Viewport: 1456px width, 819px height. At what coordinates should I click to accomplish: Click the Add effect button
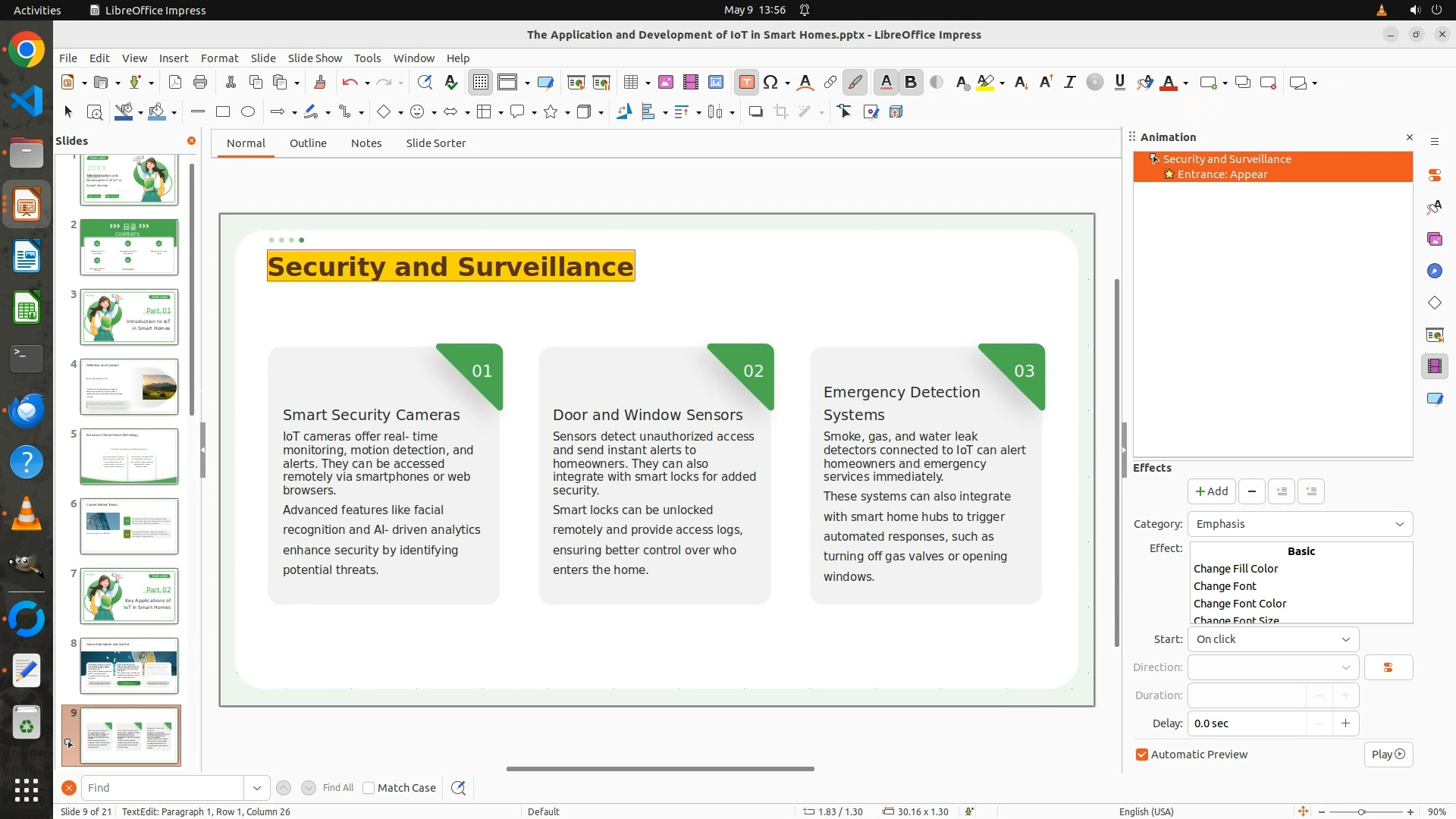click(x=1211, y=491)
